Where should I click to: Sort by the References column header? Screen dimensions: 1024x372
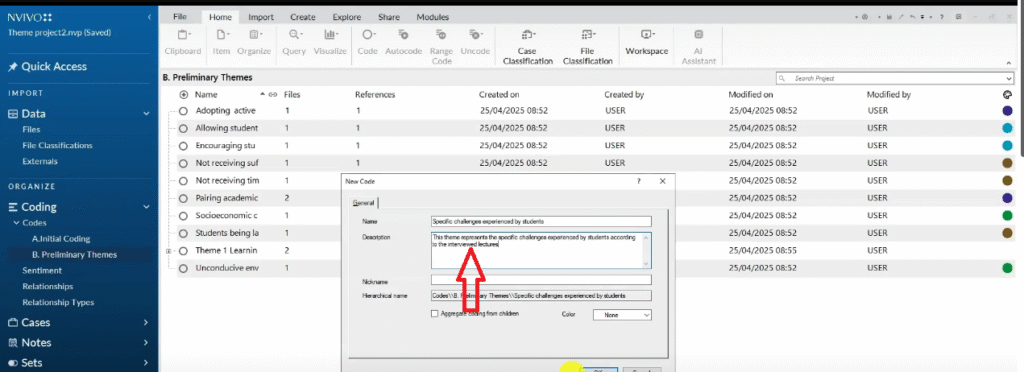tap(375, 95)
